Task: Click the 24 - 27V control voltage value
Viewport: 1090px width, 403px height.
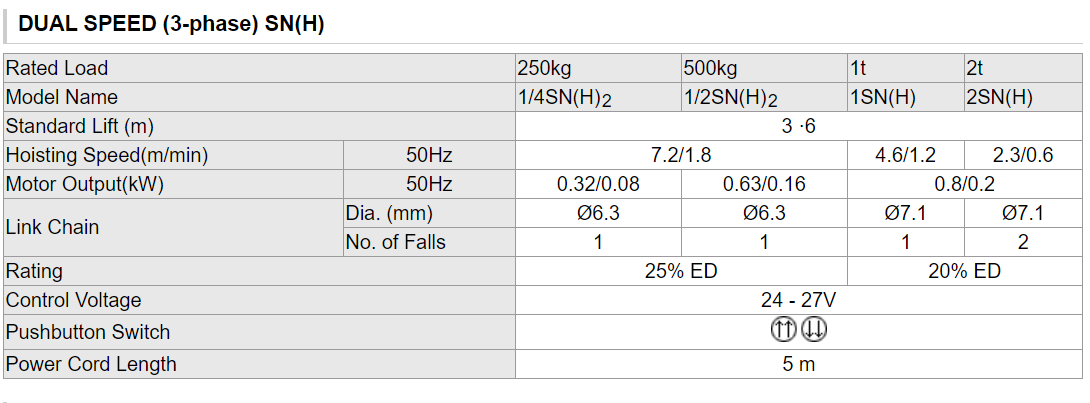Action: point(798,300)
